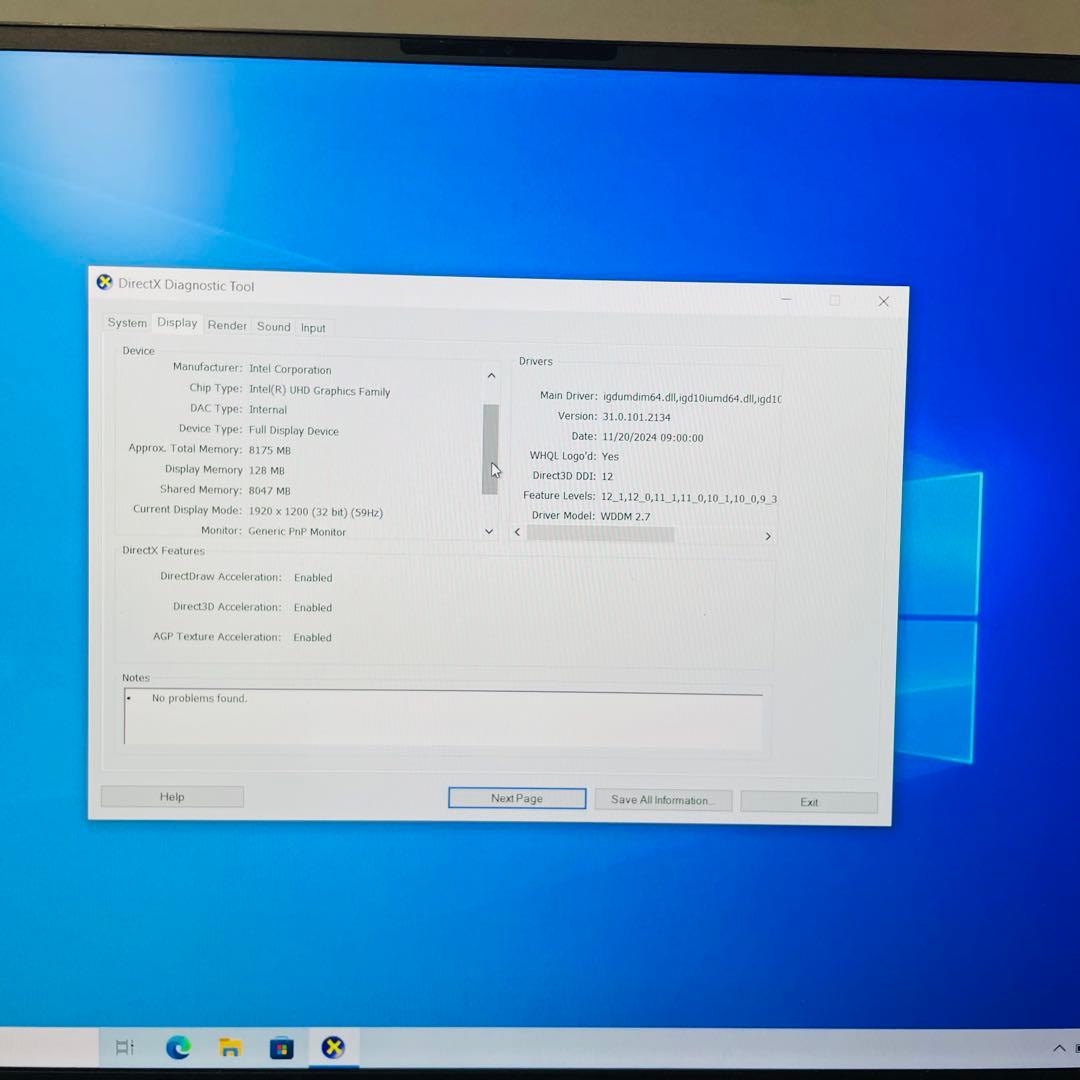Select 'Full Display Device' value

293,430
